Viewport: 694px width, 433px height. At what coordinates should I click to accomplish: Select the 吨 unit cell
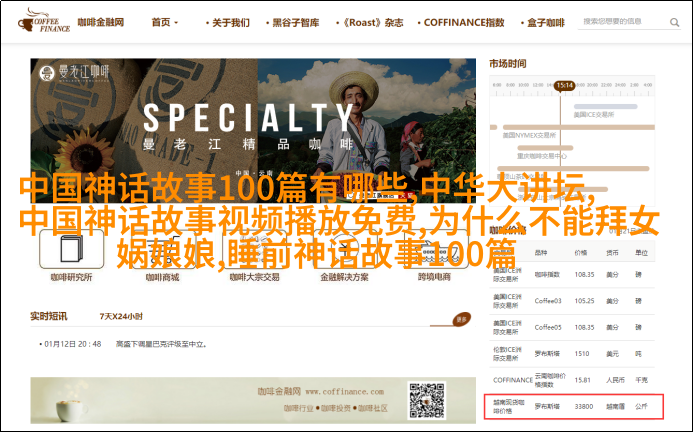pos(638,354)
